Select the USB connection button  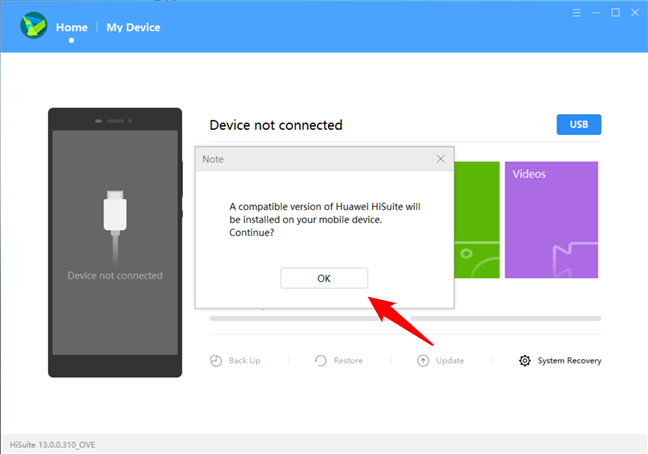click(579, 124)
